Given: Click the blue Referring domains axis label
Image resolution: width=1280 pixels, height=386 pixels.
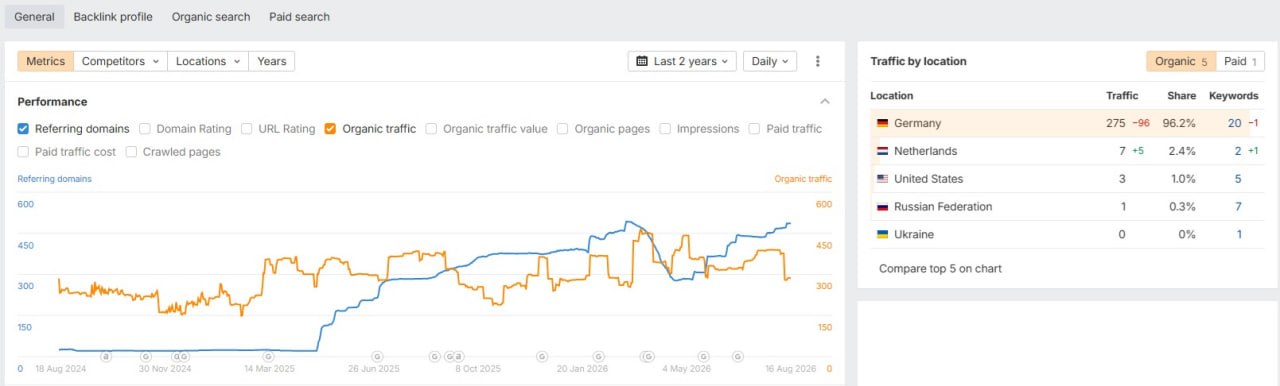Looking at the screenshot, I should tap(54, 179).
